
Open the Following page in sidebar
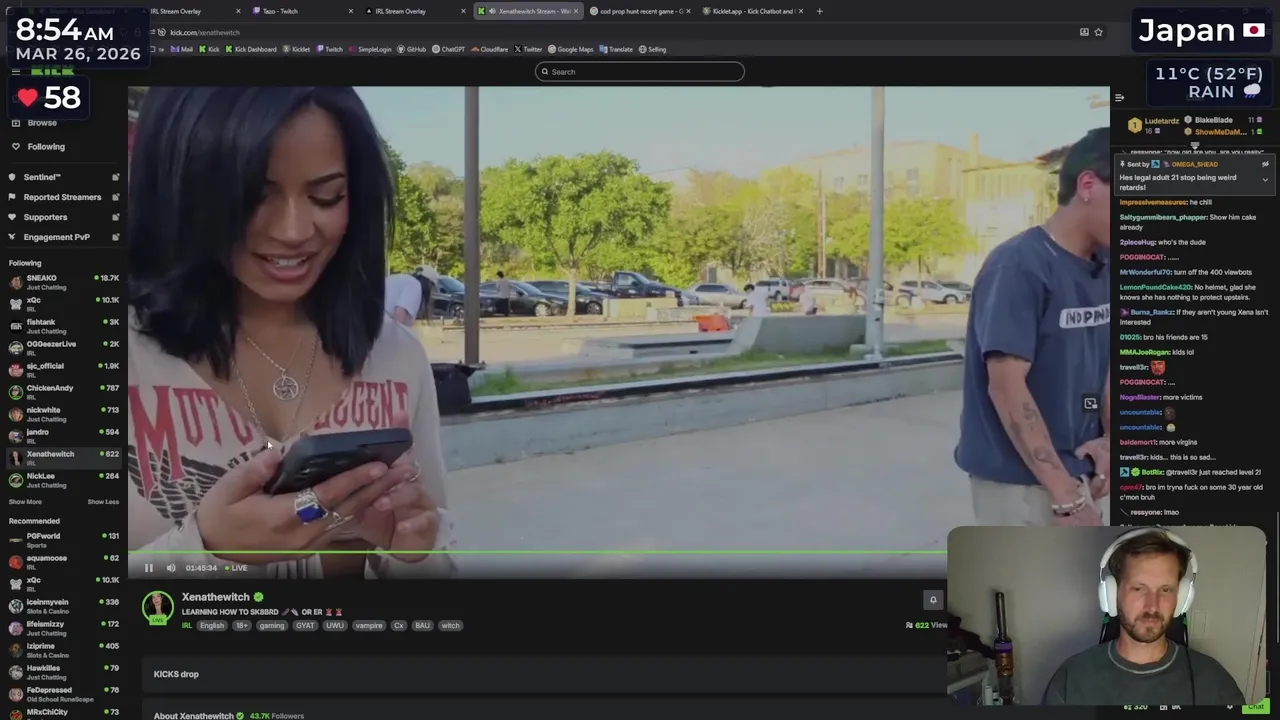(x=46, y=147)
